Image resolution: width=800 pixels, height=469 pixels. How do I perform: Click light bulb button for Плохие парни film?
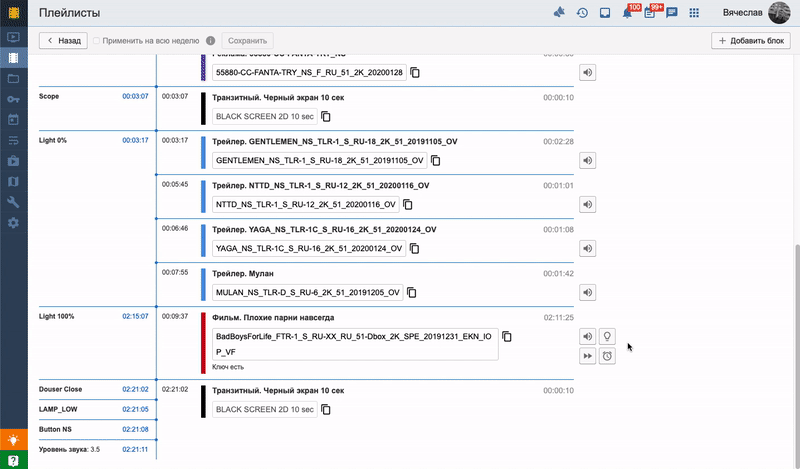coord(607,336)
